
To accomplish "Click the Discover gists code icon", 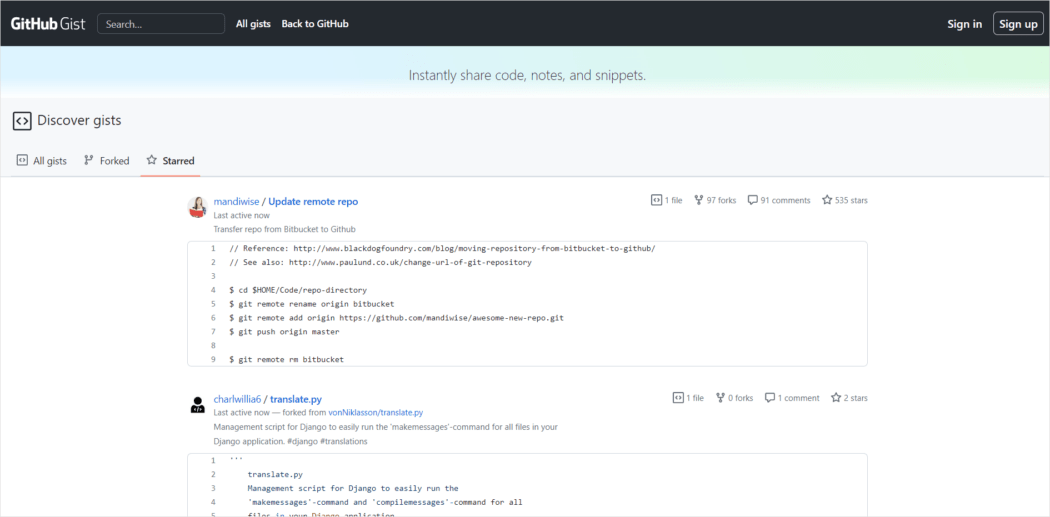I will tap(22, 121).
